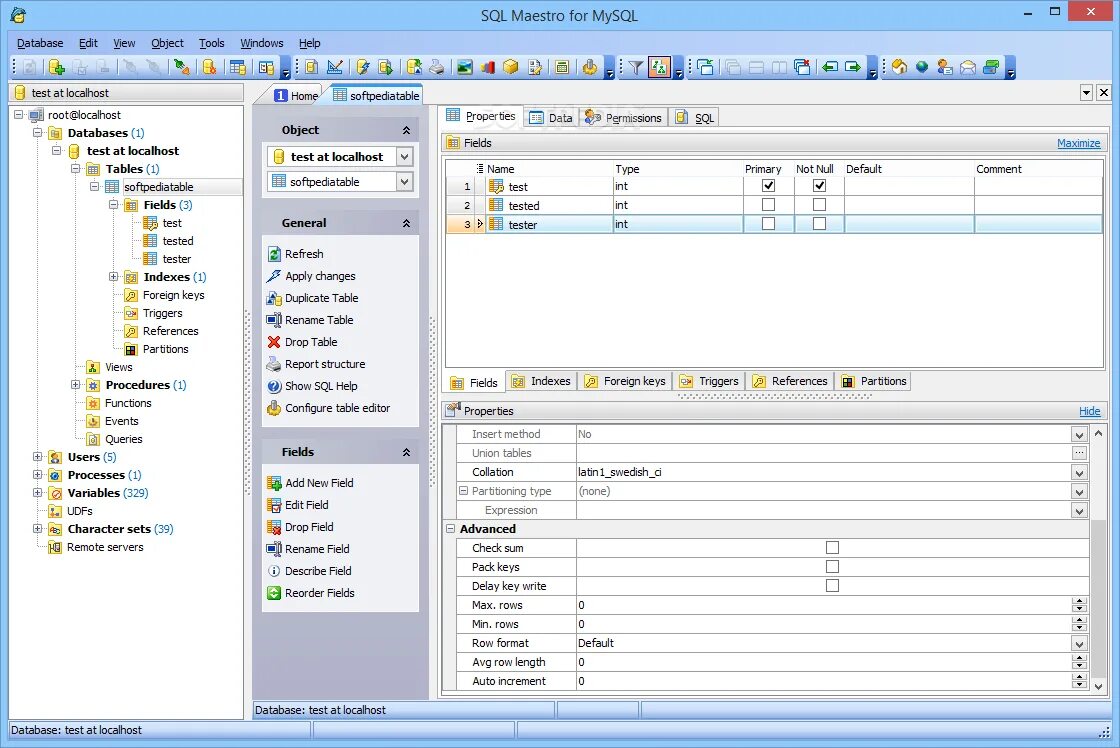Expand the Users node in tree

coord(38,457)
